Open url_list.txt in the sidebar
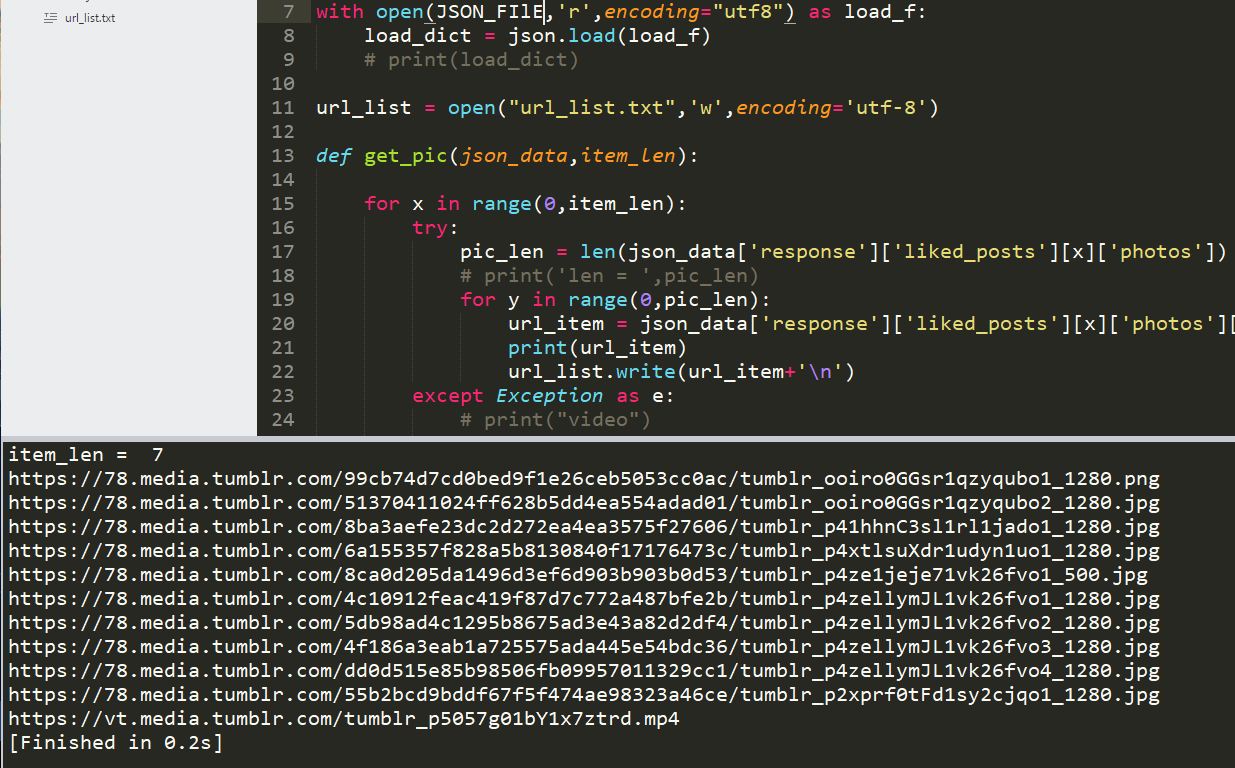This screenshot has height=768, width=1235. (89, 18)
